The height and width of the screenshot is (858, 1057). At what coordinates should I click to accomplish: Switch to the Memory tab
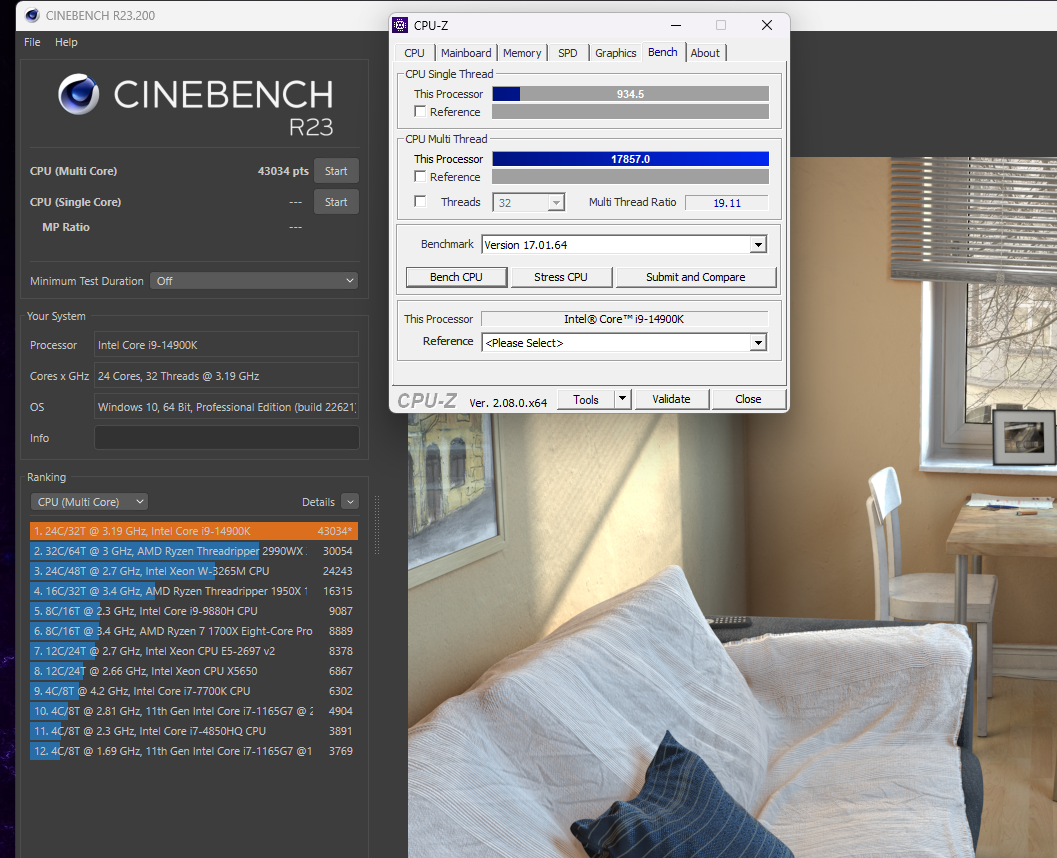(522, 53)
